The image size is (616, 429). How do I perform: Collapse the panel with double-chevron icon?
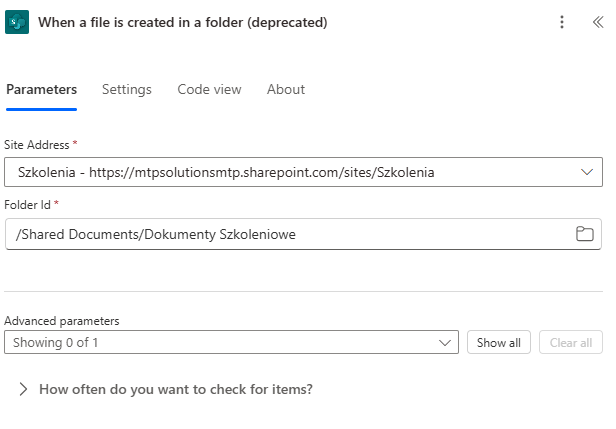point(598,22)
